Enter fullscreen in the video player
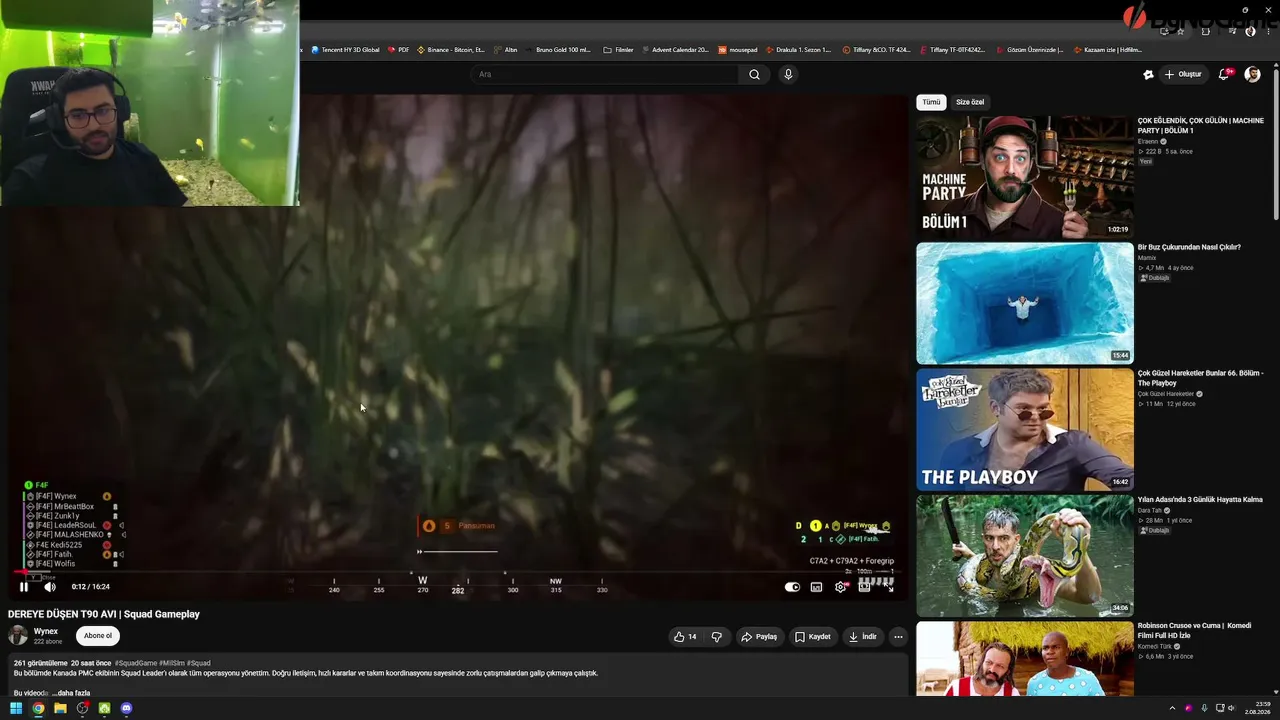Screen dimensions: 1280x720 889,587
